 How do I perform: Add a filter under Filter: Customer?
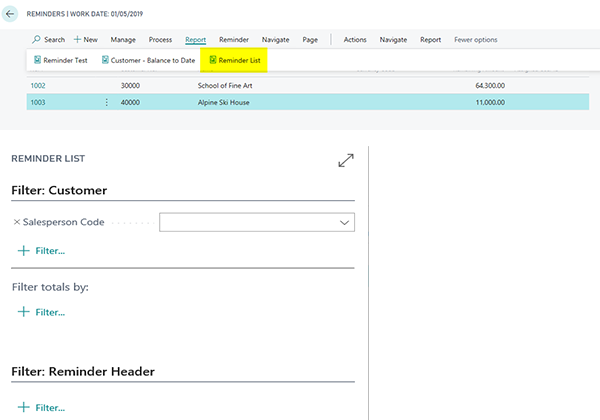(x=42, y=251)
